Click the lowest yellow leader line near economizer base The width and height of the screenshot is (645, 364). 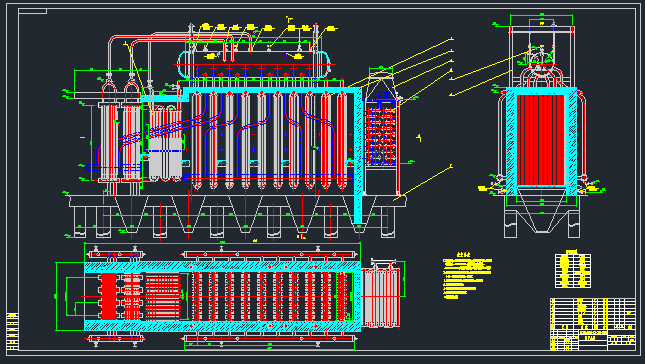(422, 183)
